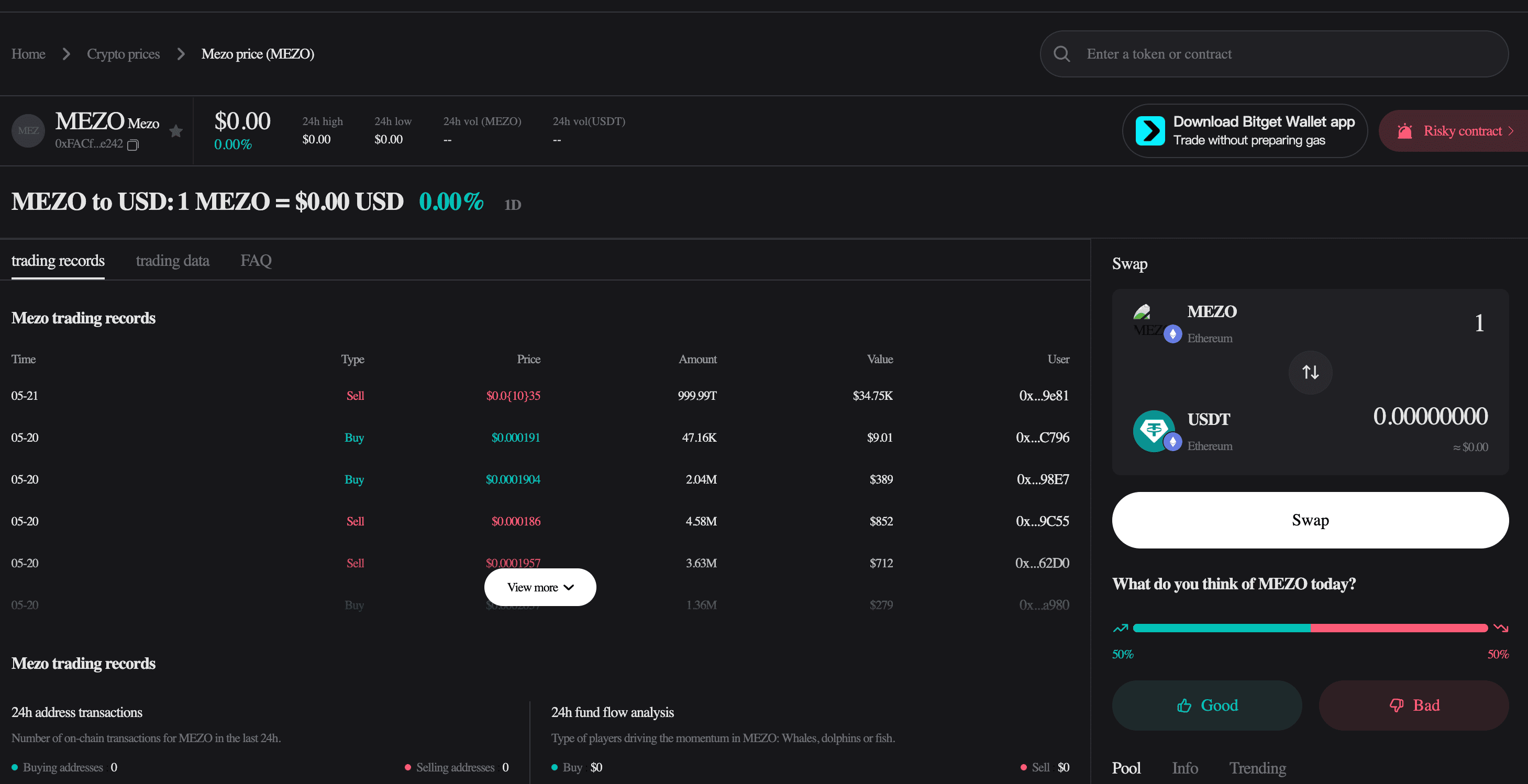Click the Buying addresses legend

[64, 767]
